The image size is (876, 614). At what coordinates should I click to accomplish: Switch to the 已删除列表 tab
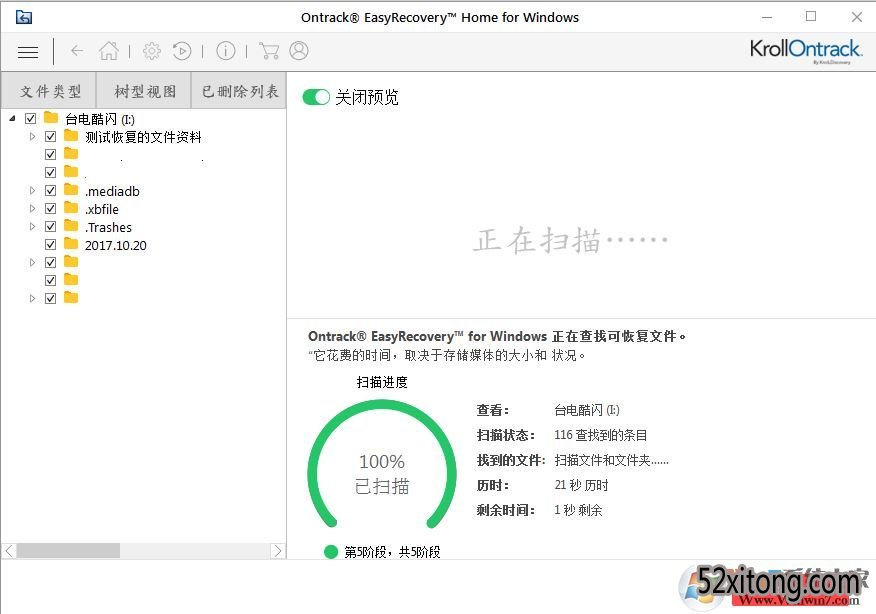(240, 91)
